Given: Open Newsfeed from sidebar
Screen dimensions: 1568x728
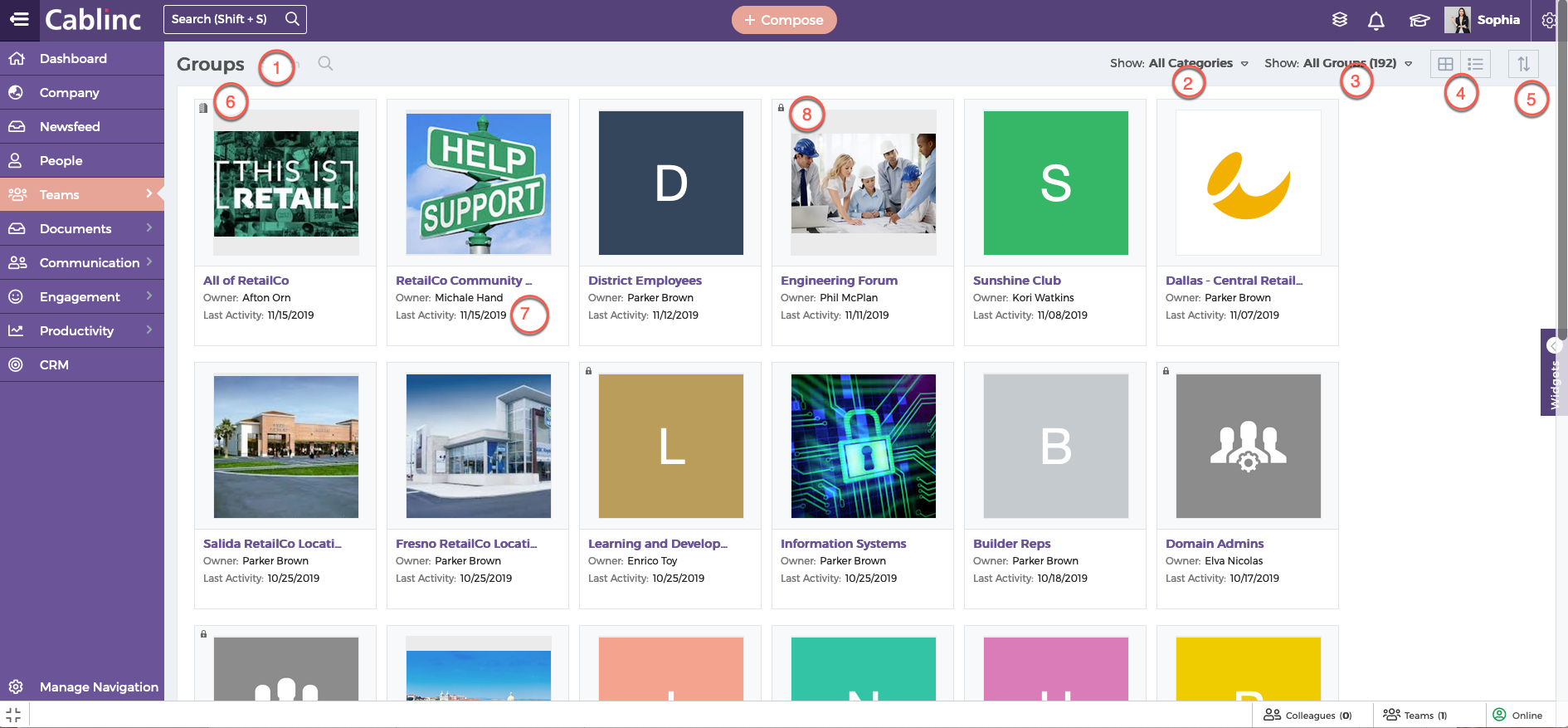Looking at the screenshot, I should point(82,126).
